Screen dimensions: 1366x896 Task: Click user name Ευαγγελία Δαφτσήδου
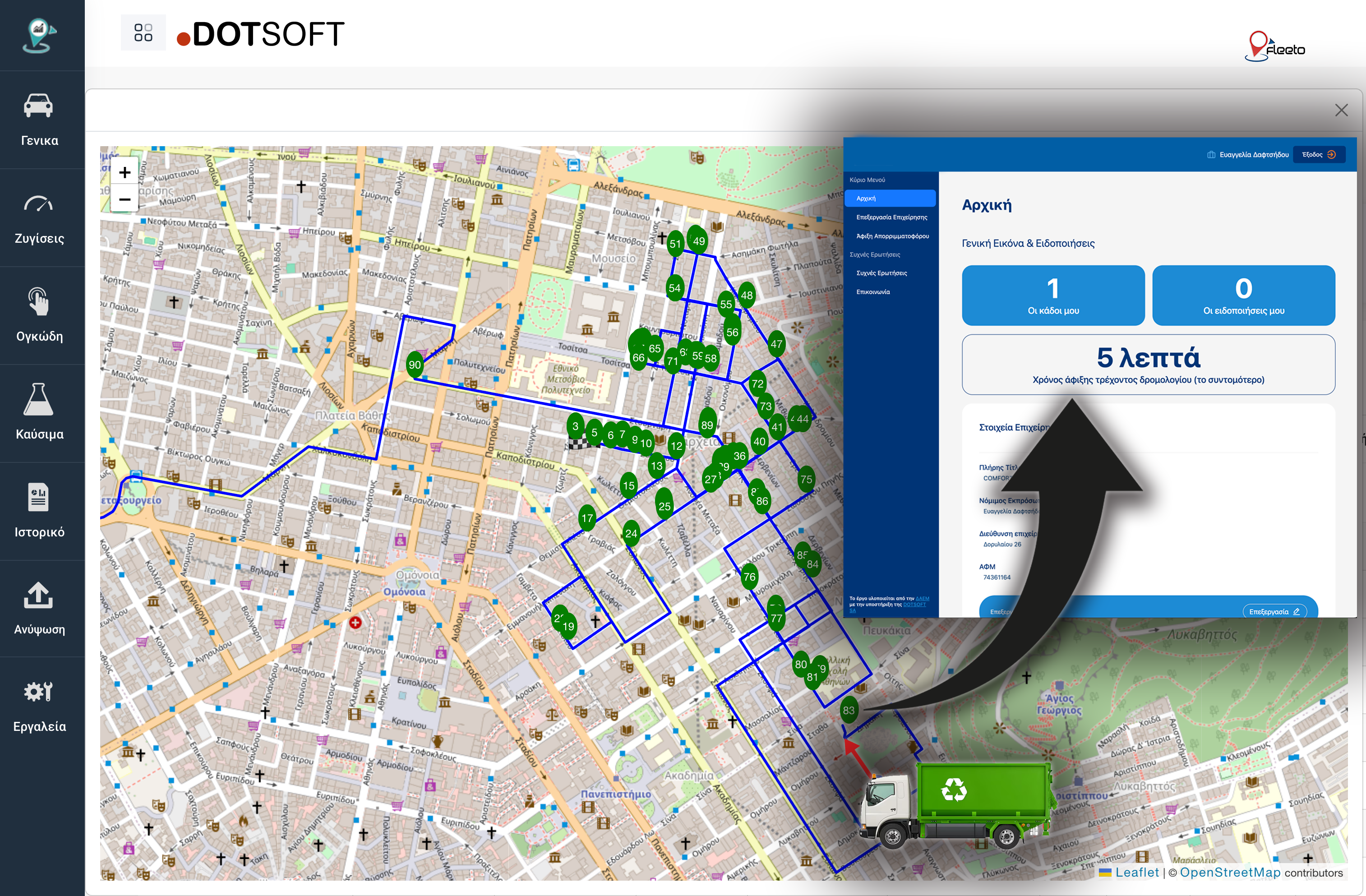pos(1254,154)
